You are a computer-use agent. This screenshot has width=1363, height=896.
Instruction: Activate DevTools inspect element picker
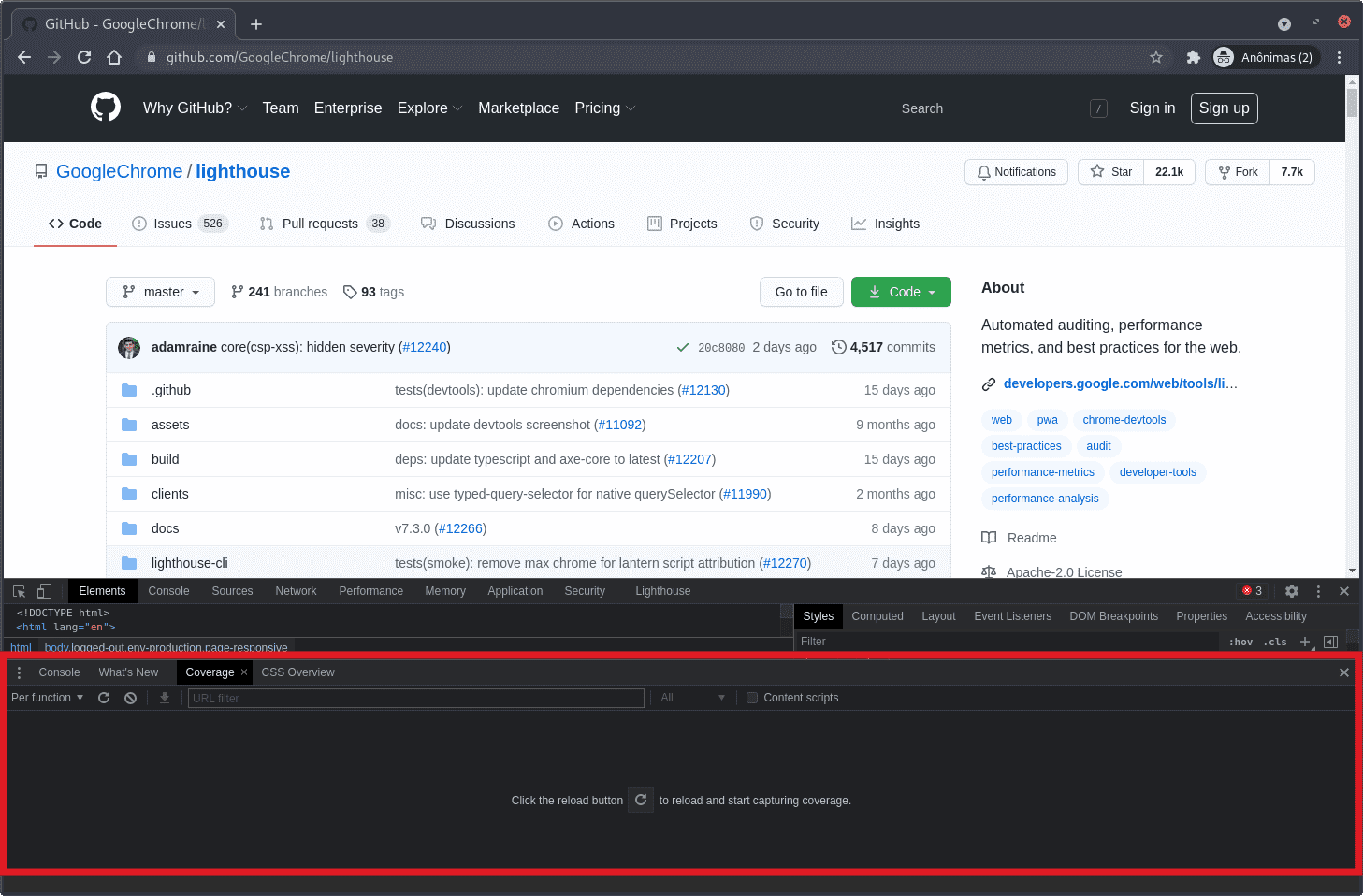click(x=19, y=591)
